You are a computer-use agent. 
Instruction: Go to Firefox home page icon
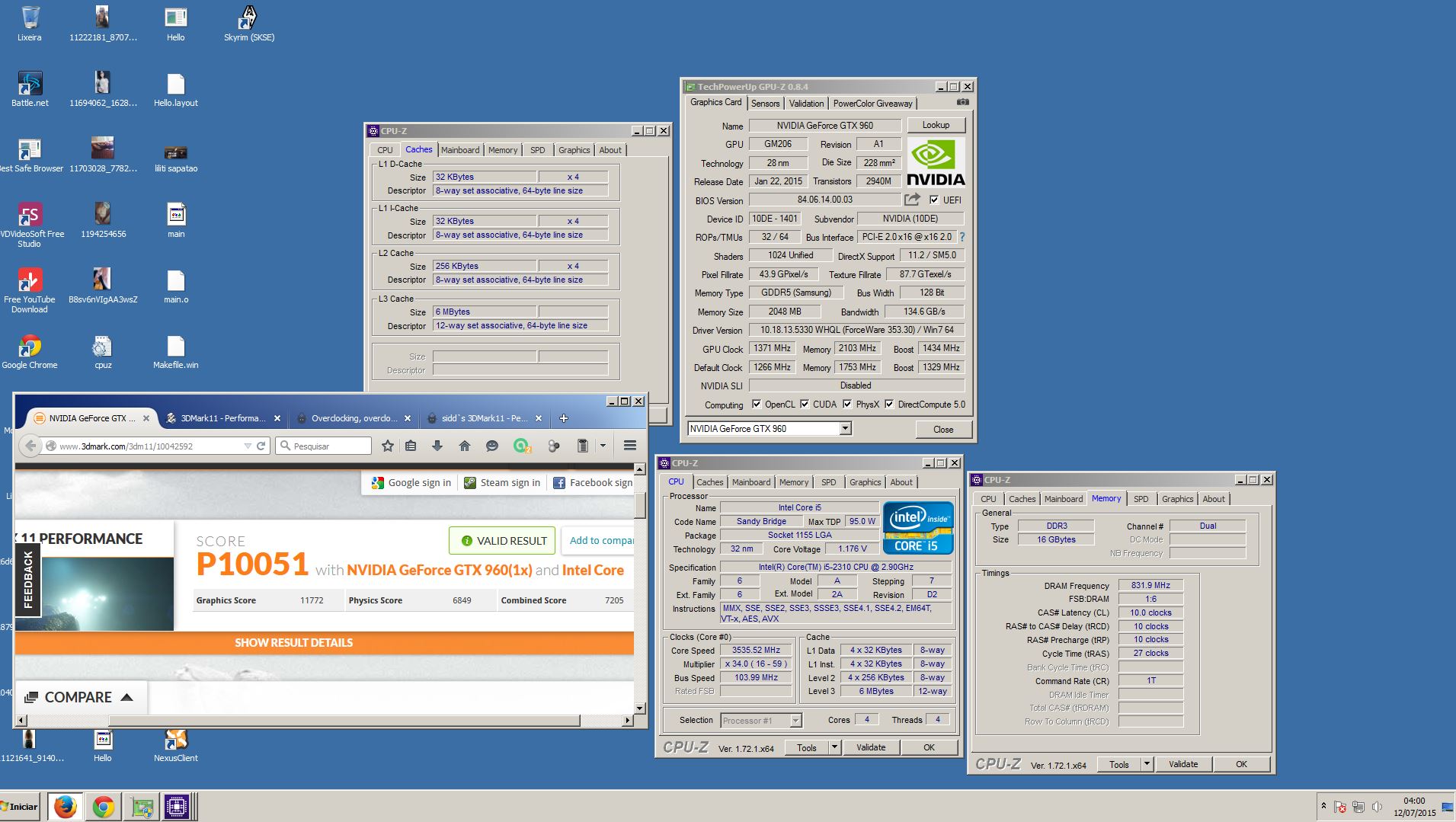465,446
